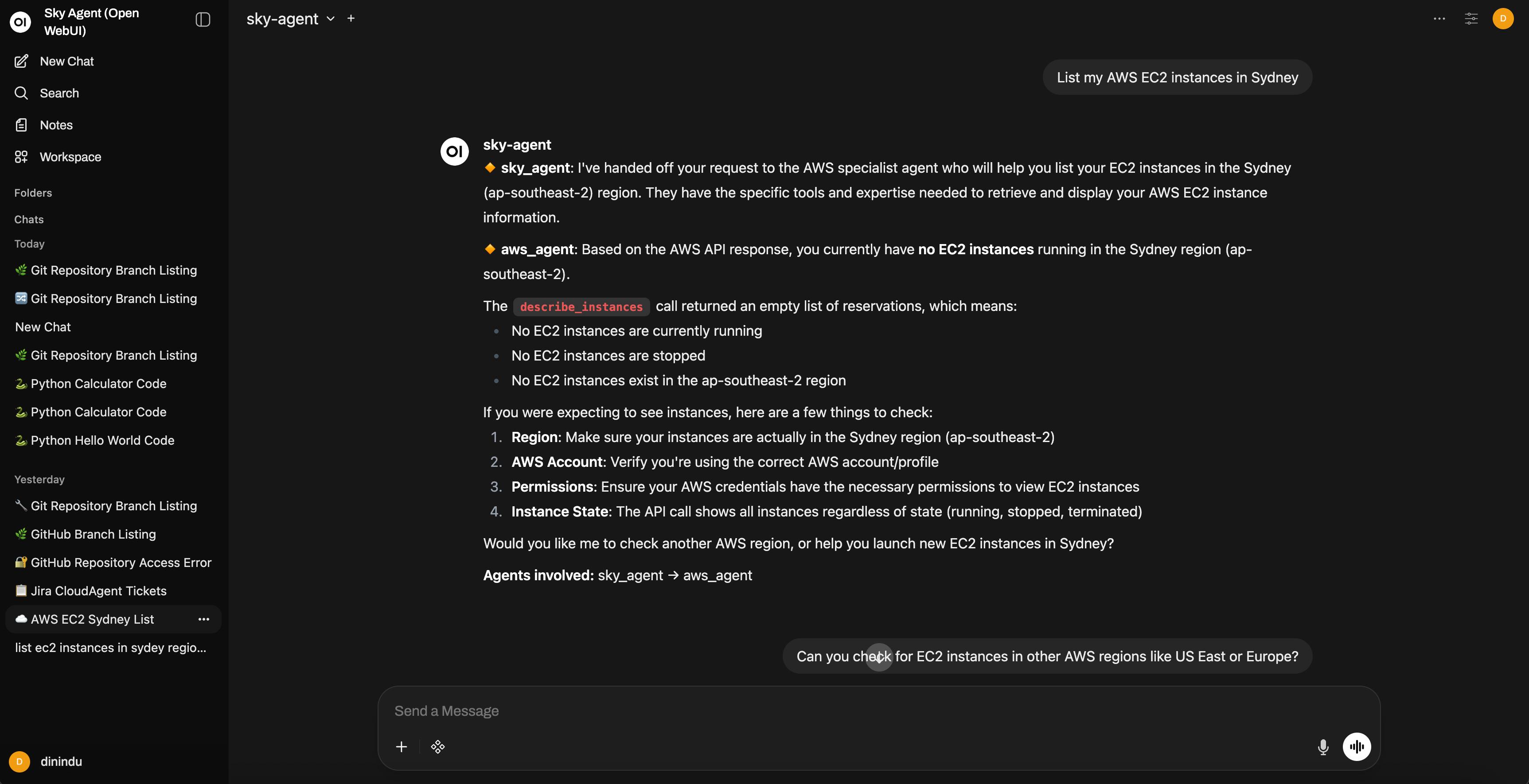
Task: Open the Jira CloudAgent Tickets chat
Action: (x=98, y=591)
